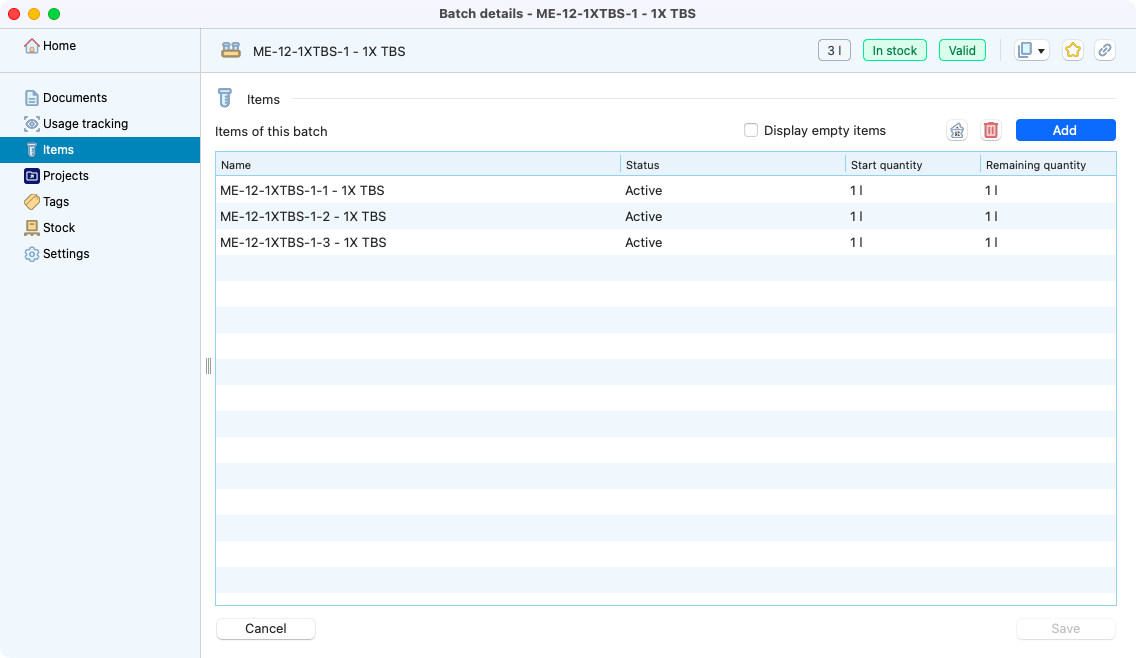
Task: Open the duplicate batch dropdown arrow
Action: click(x=1041, y=51)
